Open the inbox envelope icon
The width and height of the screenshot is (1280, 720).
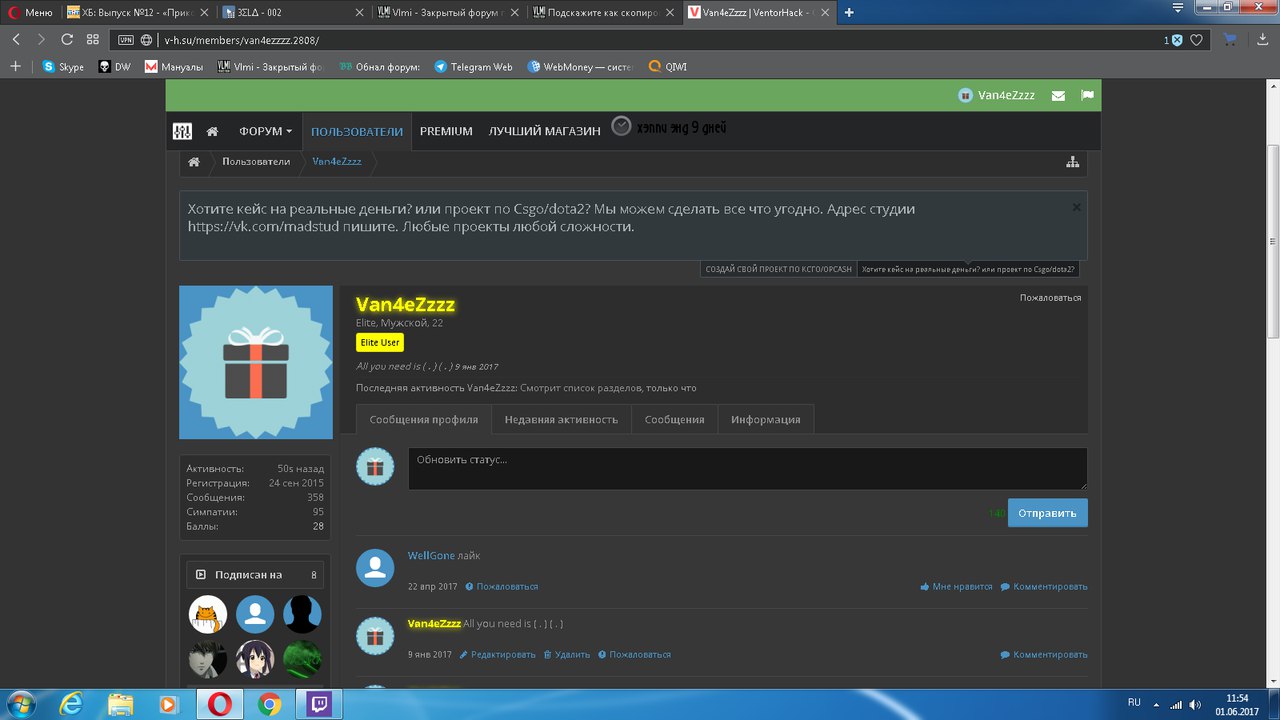pos(1058,96)
